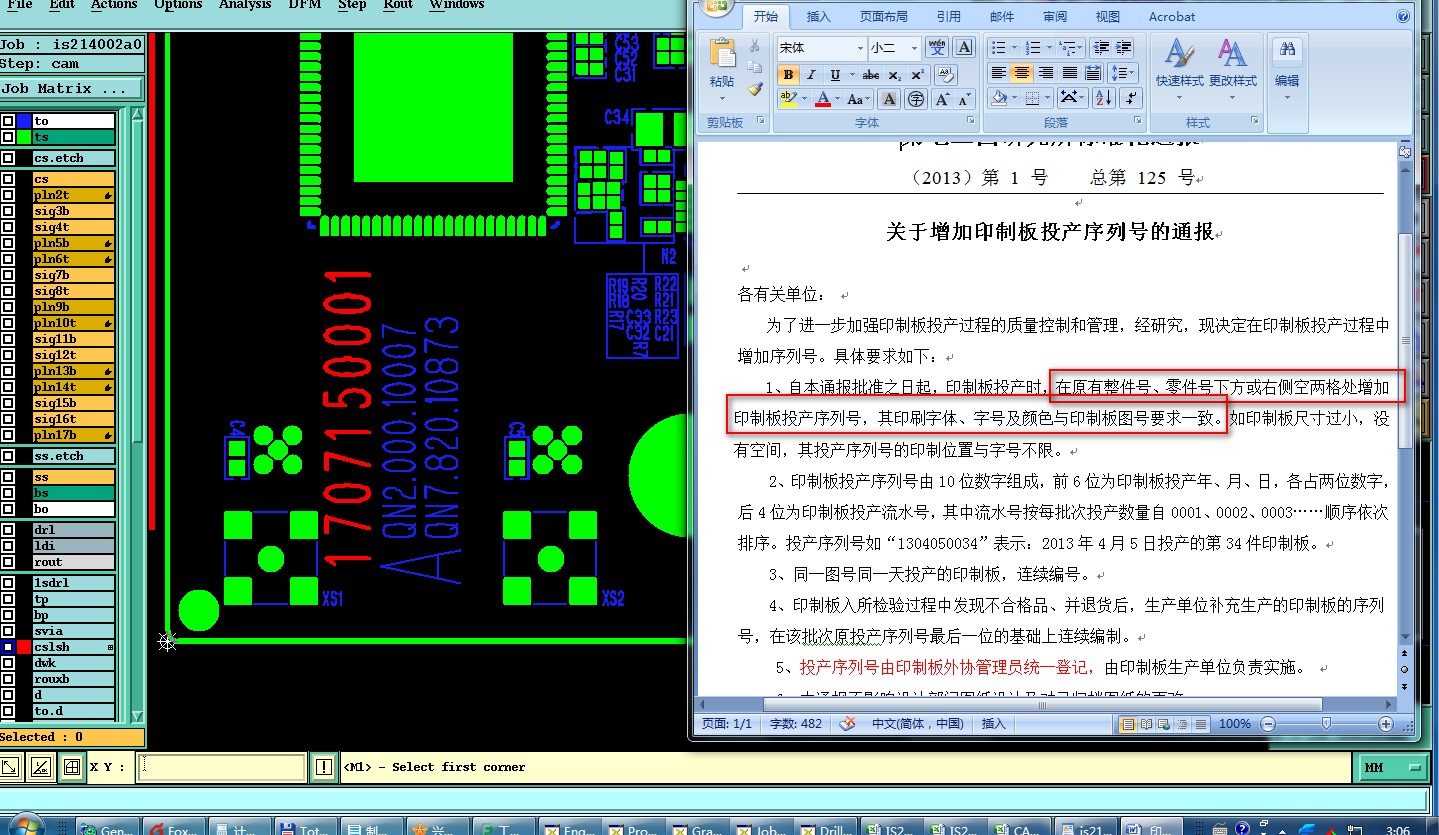This screenshot has height=835, width=1439.
Task: Open the Actions menu
Action: click(114, 5)
